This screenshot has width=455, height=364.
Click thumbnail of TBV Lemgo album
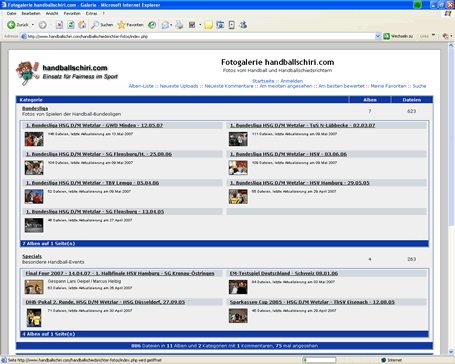tap(34, 196)
